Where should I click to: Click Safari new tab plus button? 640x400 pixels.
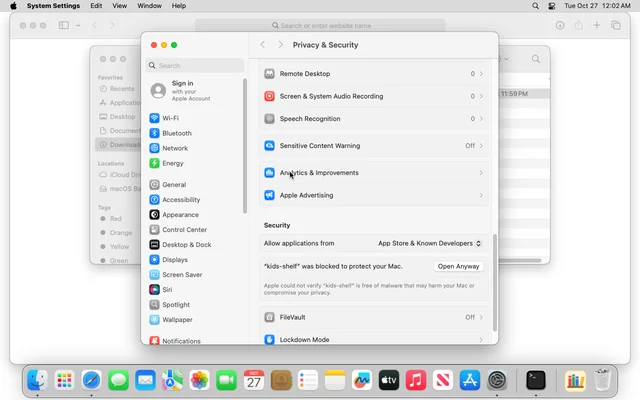[x=596, y=25]
